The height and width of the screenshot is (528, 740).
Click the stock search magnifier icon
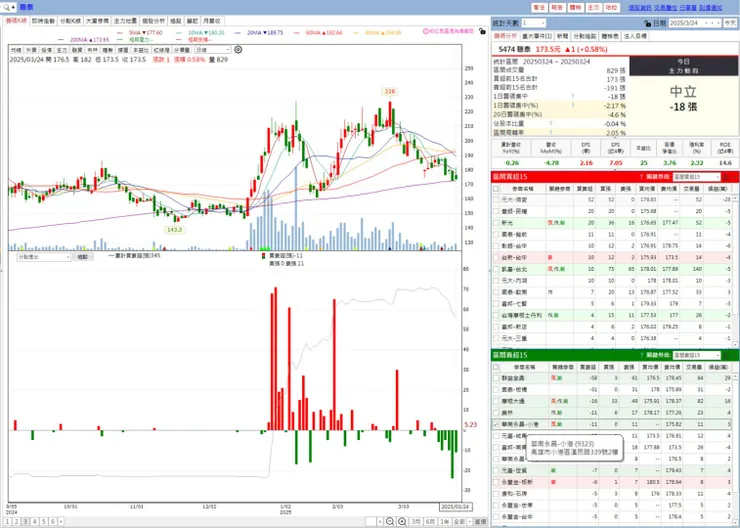(x=7, y=7)
